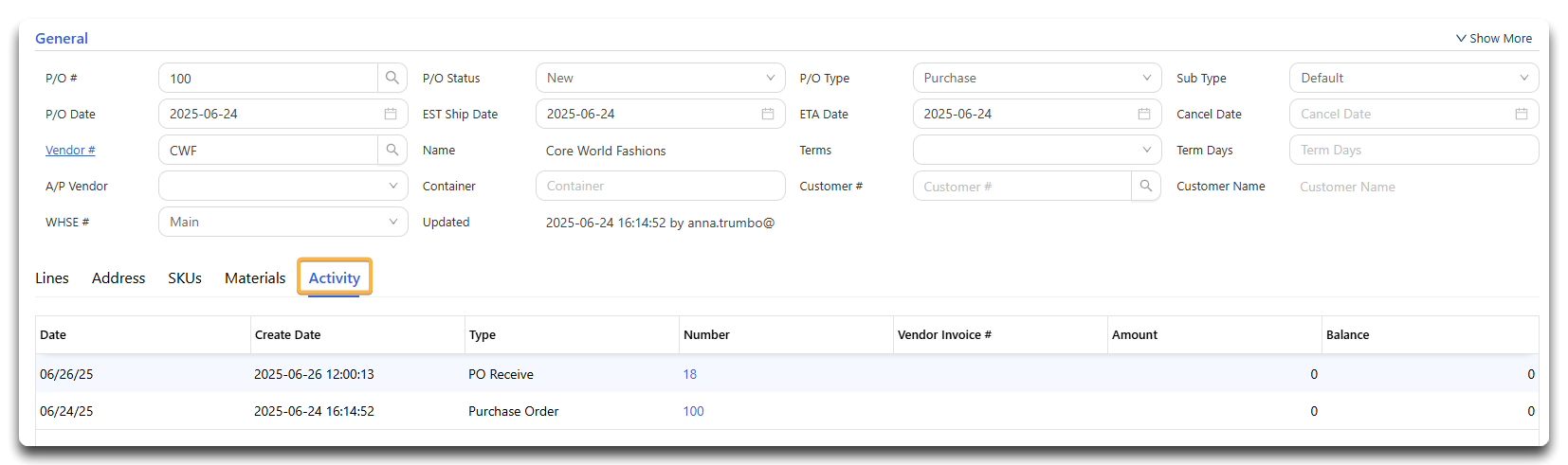Open the ETA Date calendar icon
The width and height of the screenshot is (1568, 465).
click(1144, 114)
